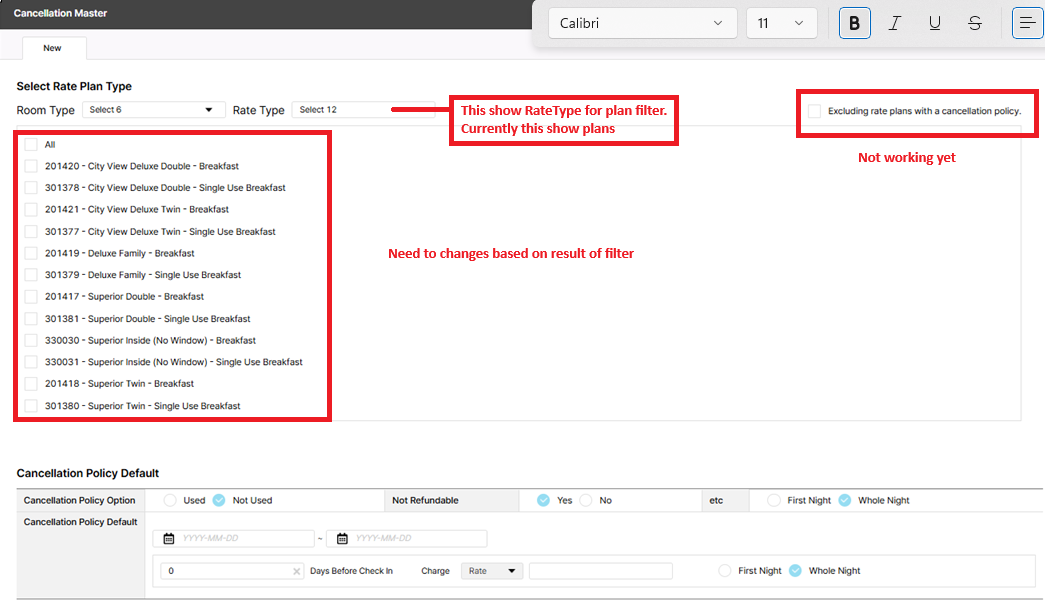
Task: Toggle Bold formatting button
Action: tap(854, 23)
